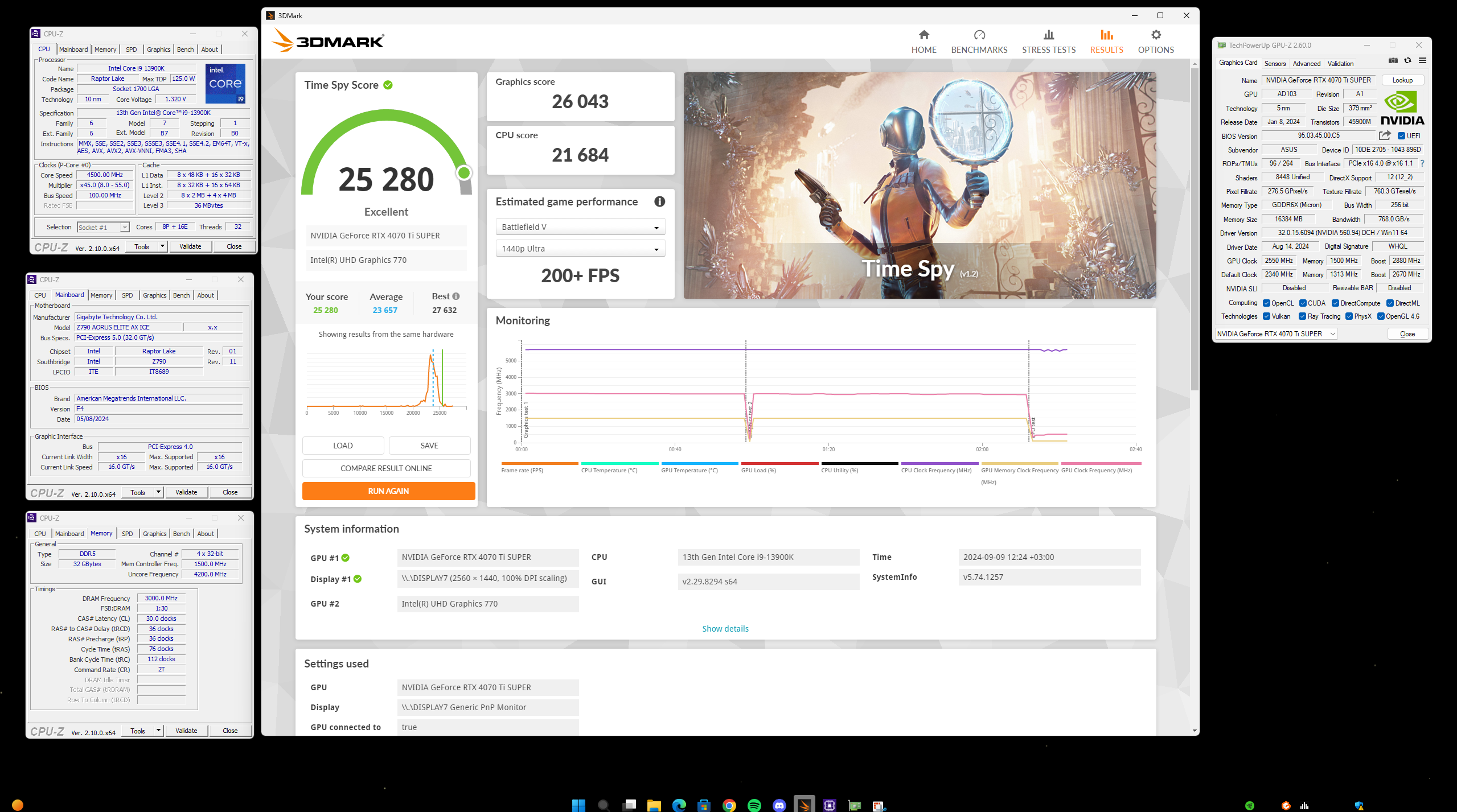Click the CPU Clock Frequency purple legend swatch
The image size is (1457, 812).
pos(939,463)
